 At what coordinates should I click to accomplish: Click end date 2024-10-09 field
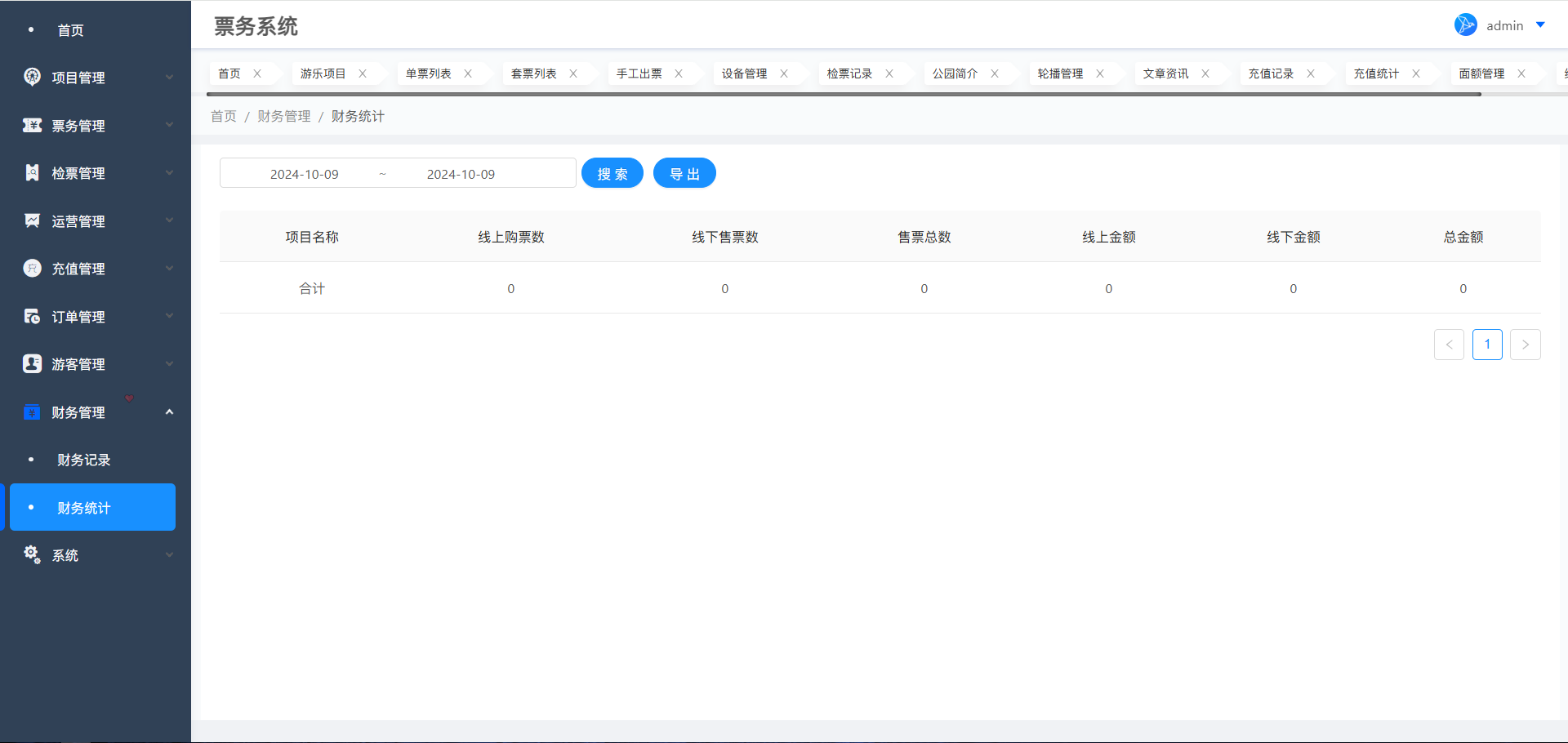click(461, 174)
